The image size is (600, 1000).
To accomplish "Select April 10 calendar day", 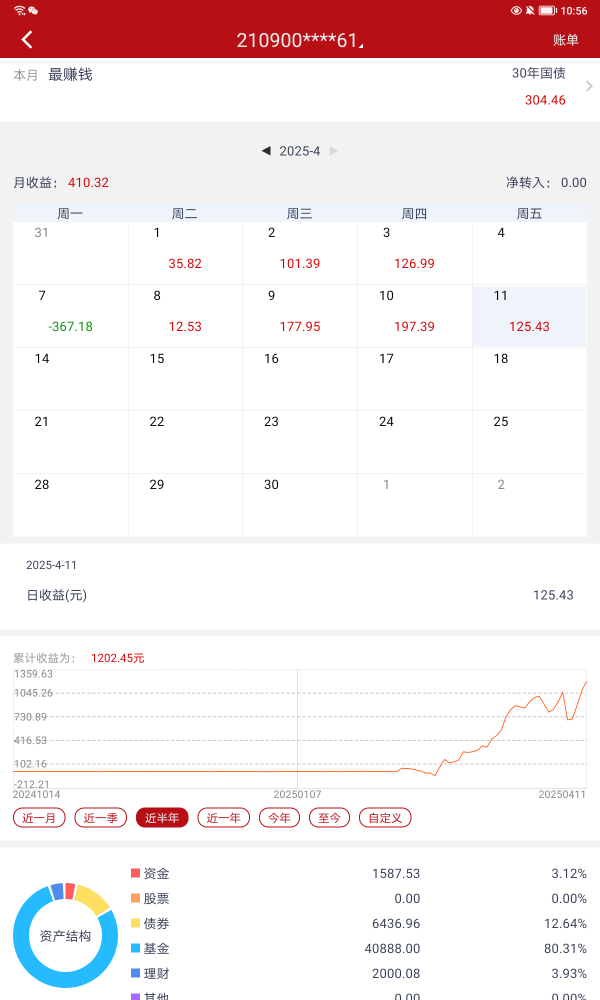I will (x=414, y=315).
